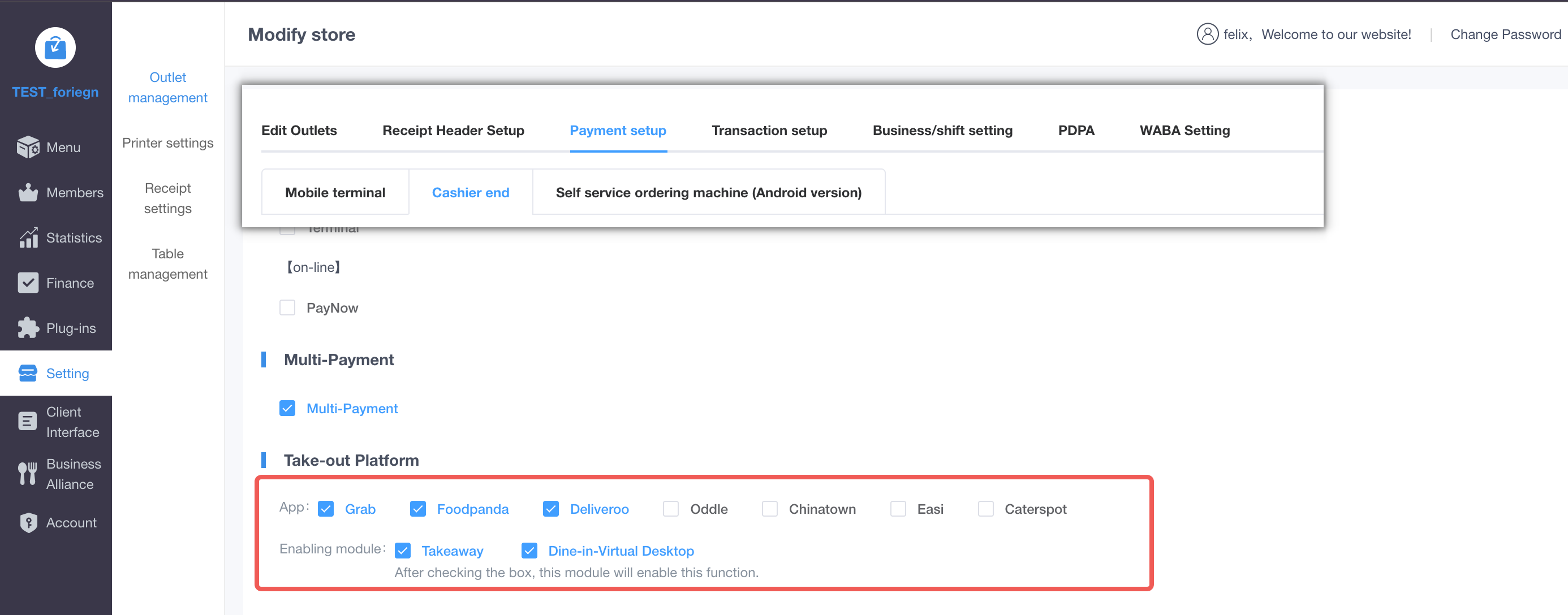Disable the Dine-in-Virtual Desktop module checkbox
Screen dimensions: 1568x615
pyautogui.click(x=529, y=551)
